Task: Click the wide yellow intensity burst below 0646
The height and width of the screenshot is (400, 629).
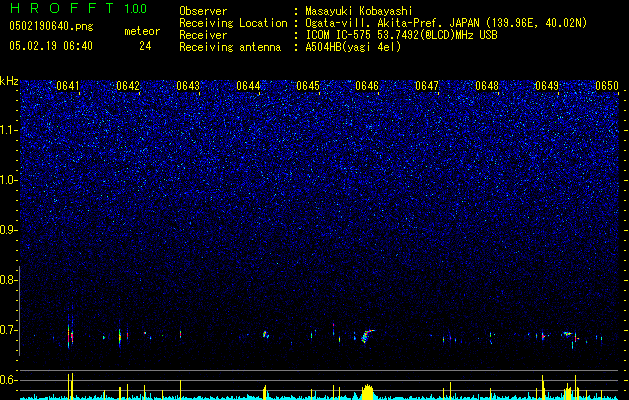Action: pyautogui.click(x=367, y=392)
